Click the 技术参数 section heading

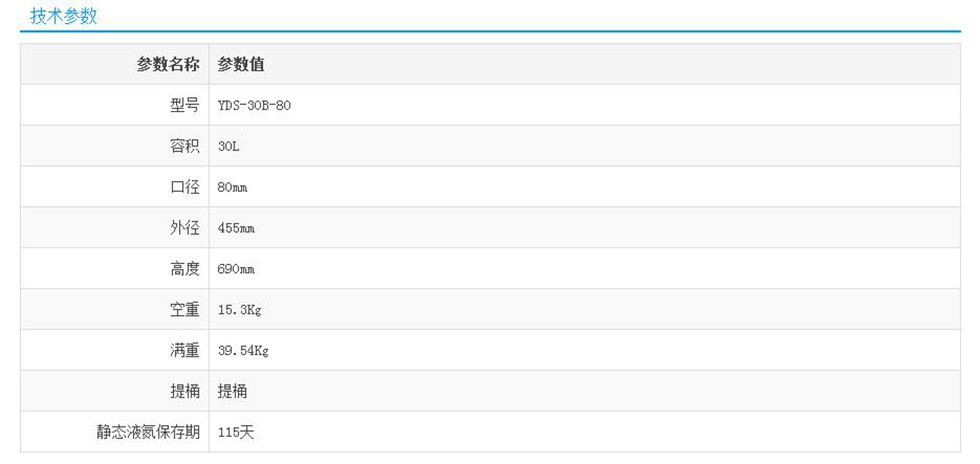tap(64, 16)
